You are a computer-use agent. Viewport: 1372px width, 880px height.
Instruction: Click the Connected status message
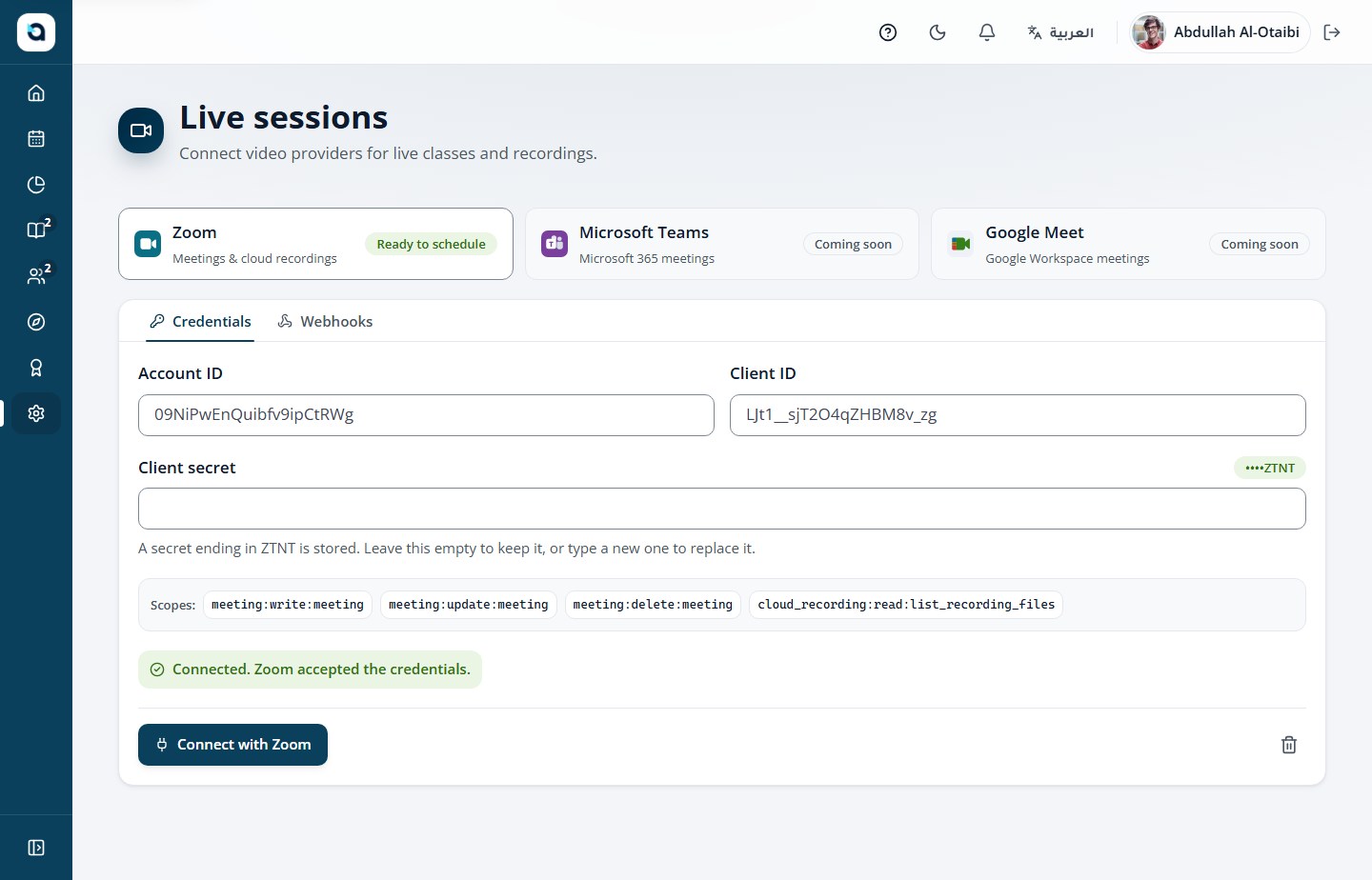tap(310, 670)
